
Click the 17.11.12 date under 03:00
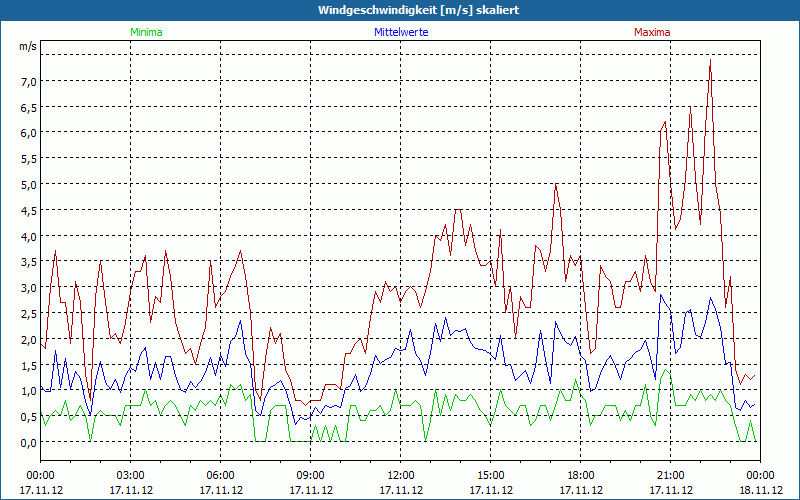click(131, 490)
